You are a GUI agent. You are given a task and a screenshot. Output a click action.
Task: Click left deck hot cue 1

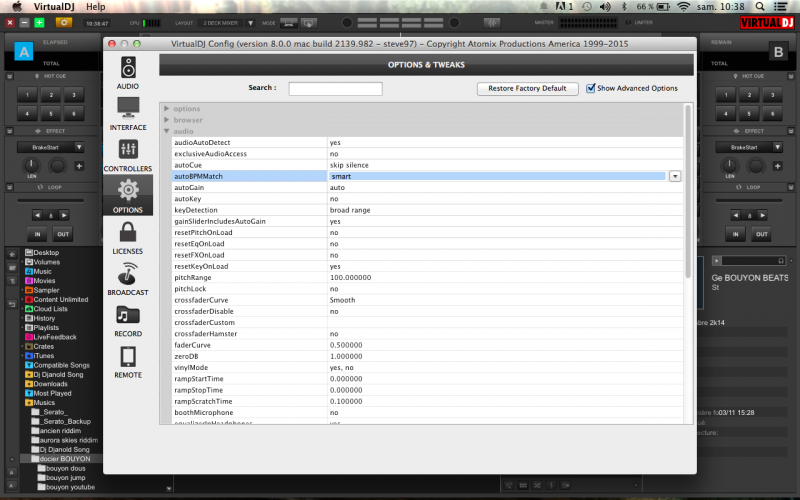[28, 95]
